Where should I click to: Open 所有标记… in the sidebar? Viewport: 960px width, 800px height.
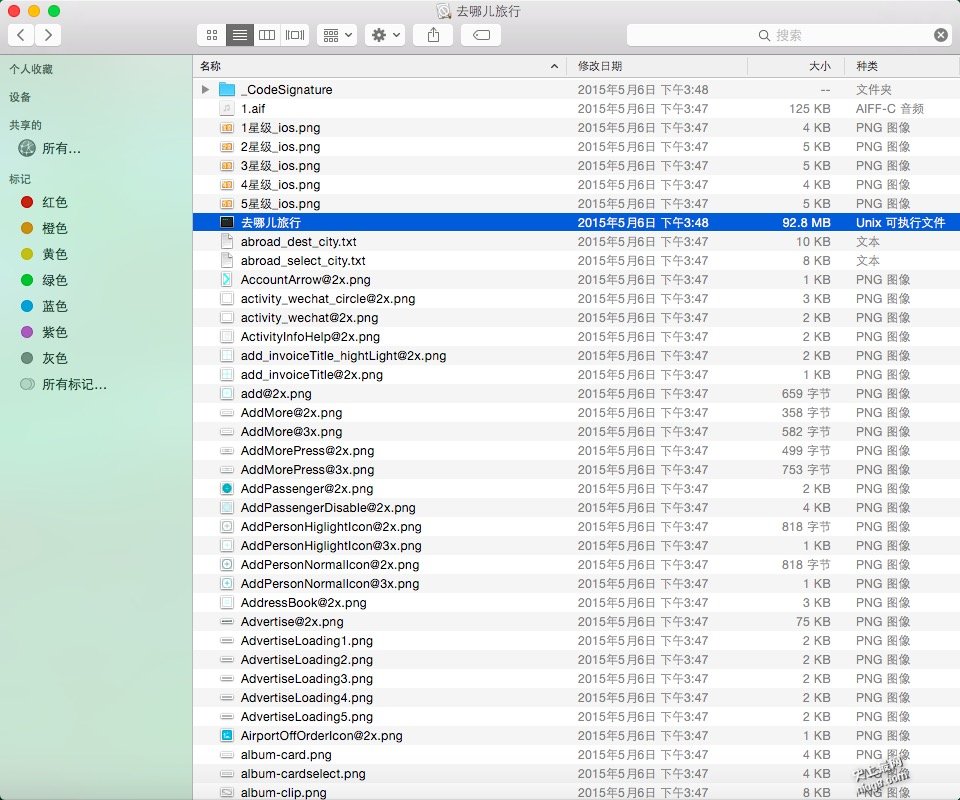click(64, 384)
